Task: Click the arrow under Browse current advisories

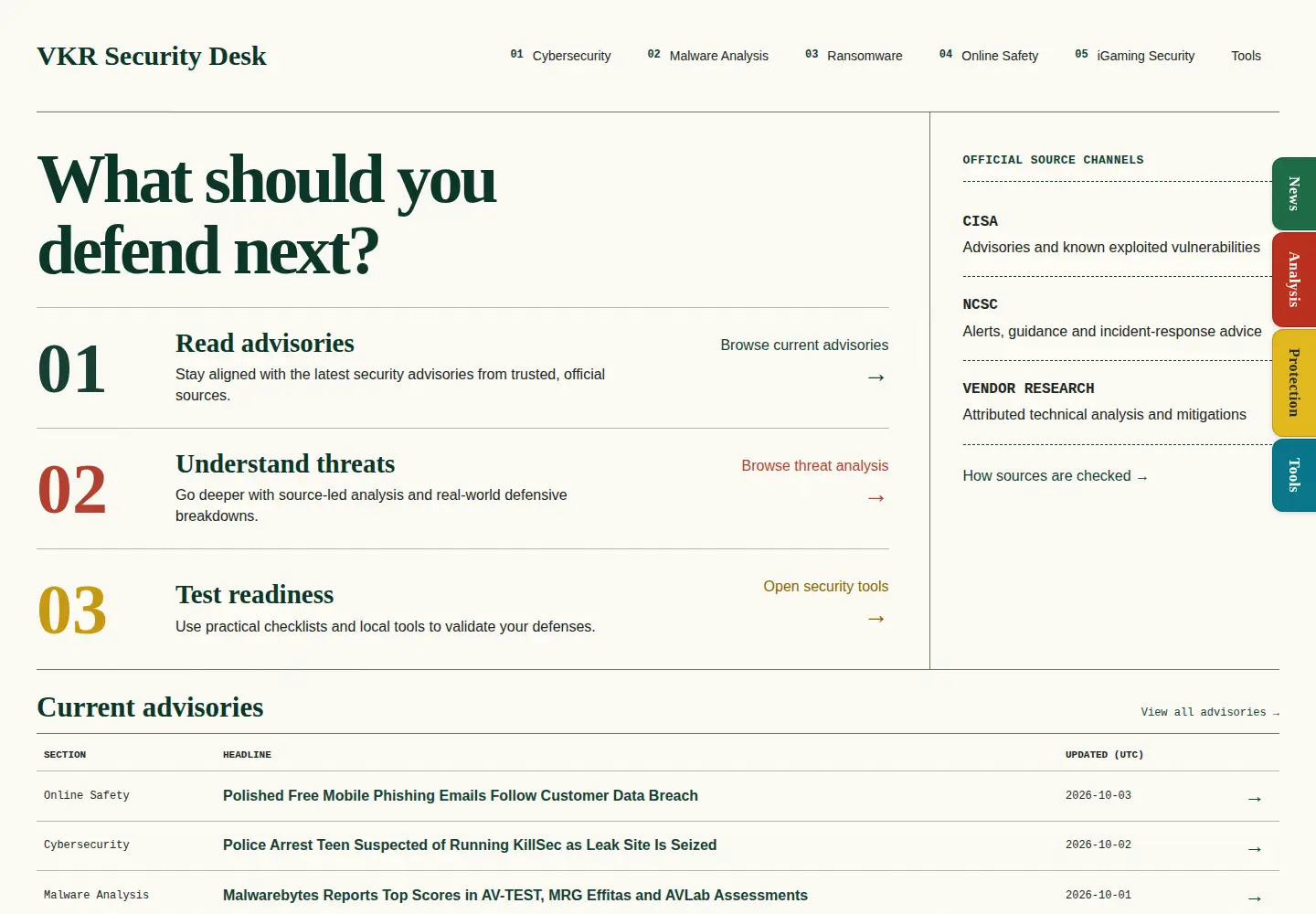Action: point(876,377)
